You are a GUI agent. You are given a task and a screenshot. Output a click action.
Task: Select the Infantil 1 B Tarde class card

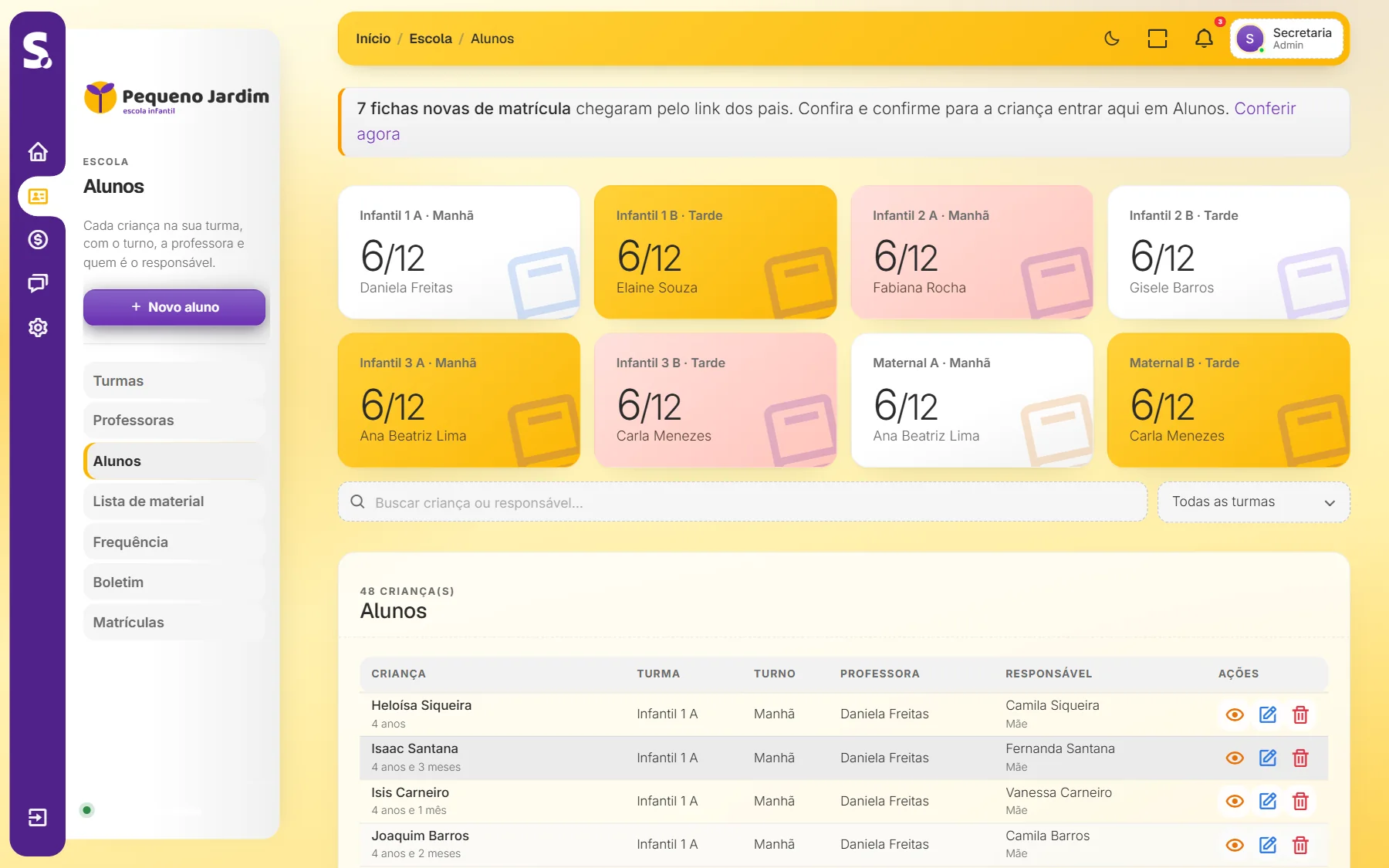coord(715,252)
